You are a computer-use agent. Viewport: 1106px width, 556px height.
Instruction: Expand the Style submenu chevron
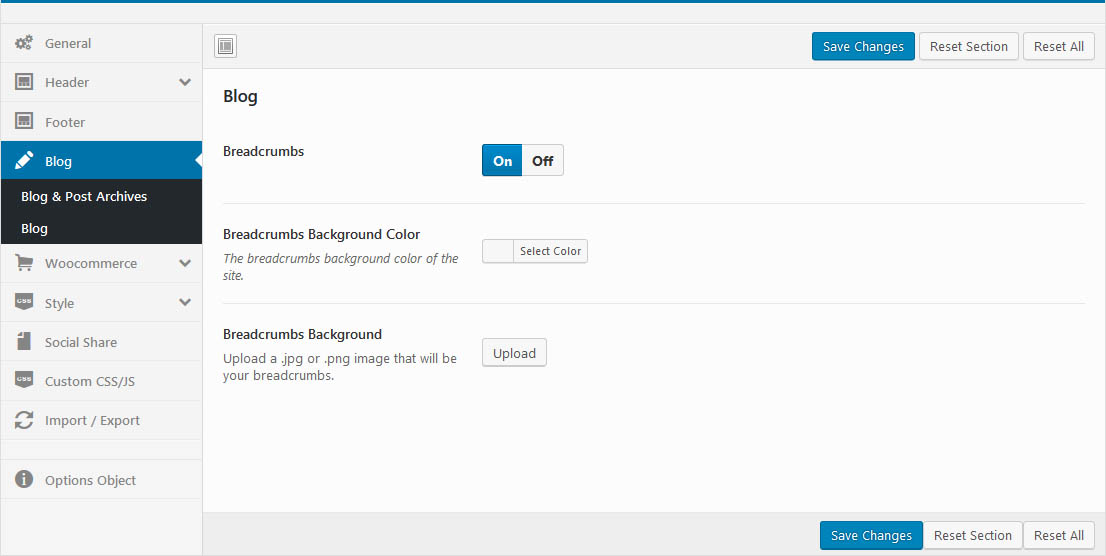click(x=184, y=302)
